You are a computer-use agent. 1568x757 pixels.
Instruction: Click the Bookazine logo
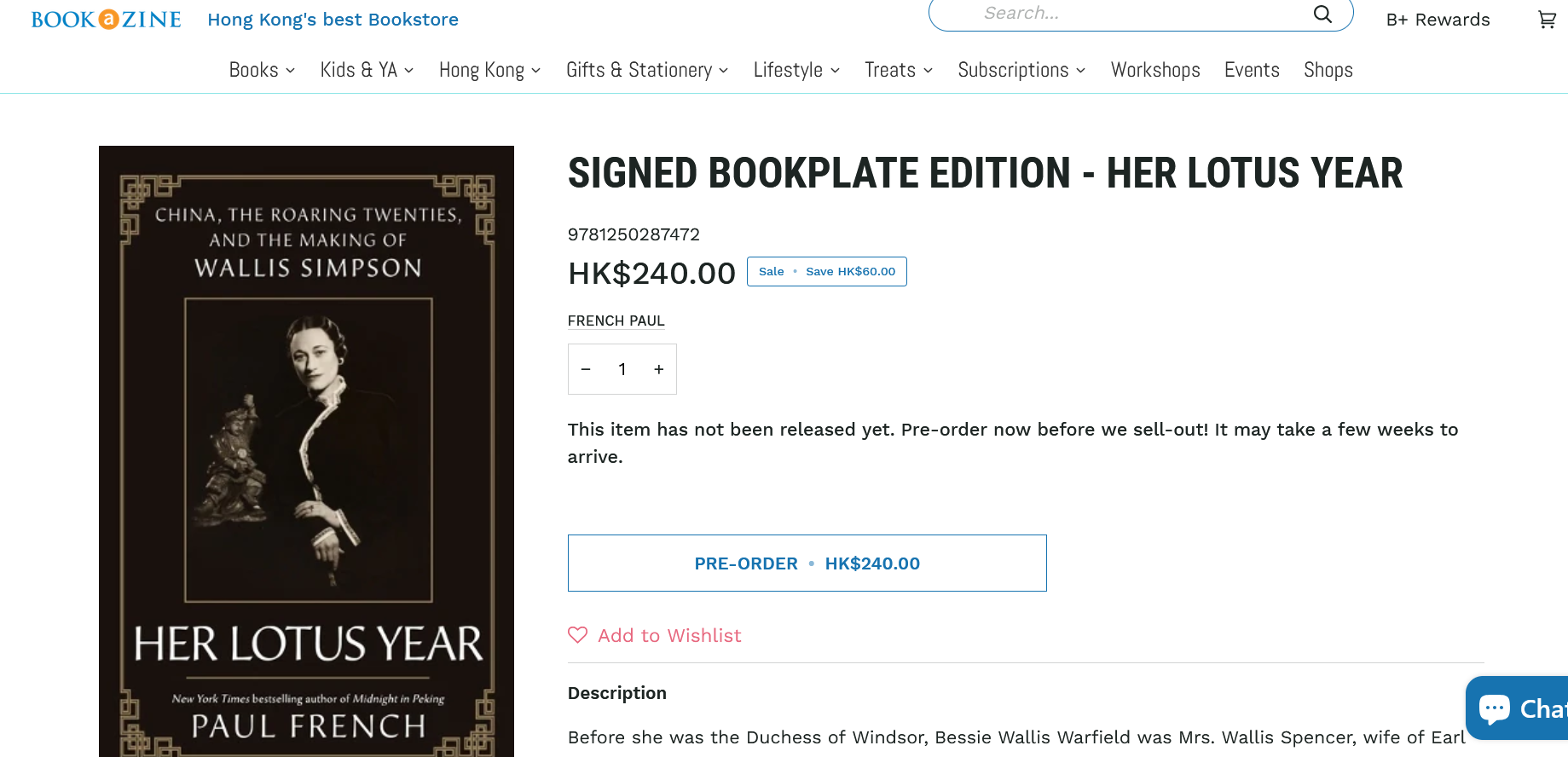tap(107, 20)
